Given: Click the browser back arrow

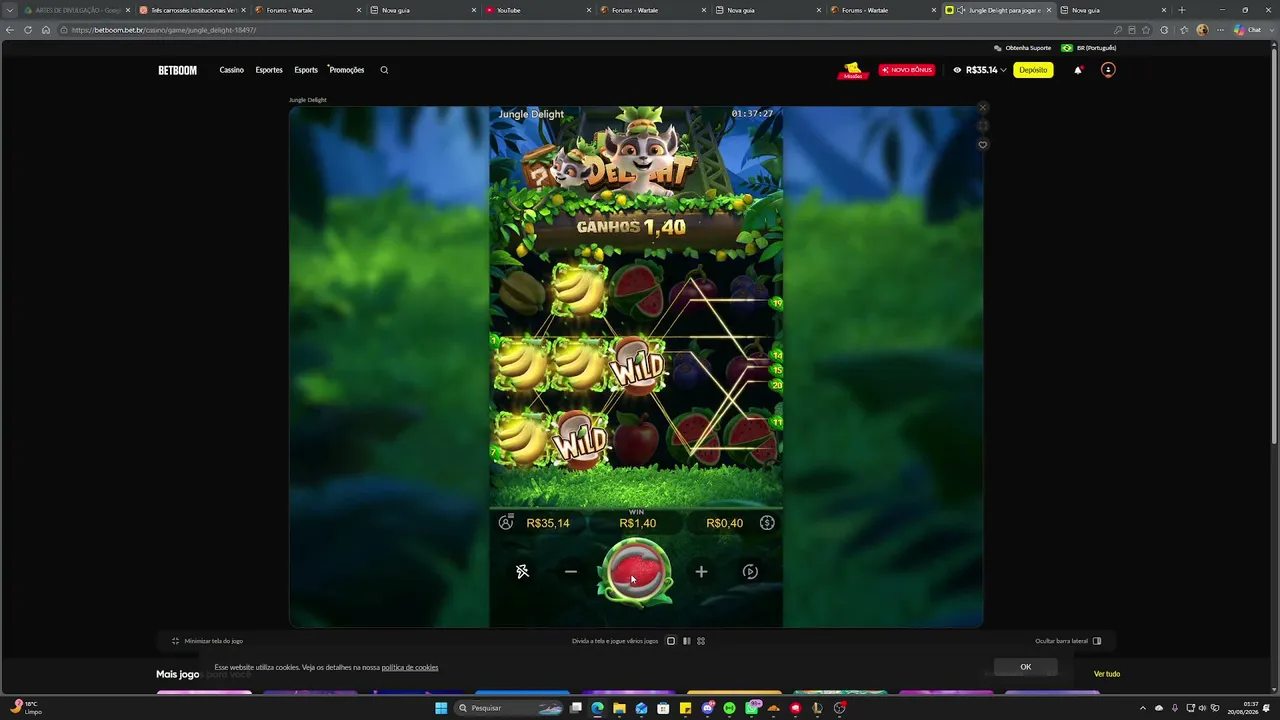Looking at the screenshot, I should 10,30.
